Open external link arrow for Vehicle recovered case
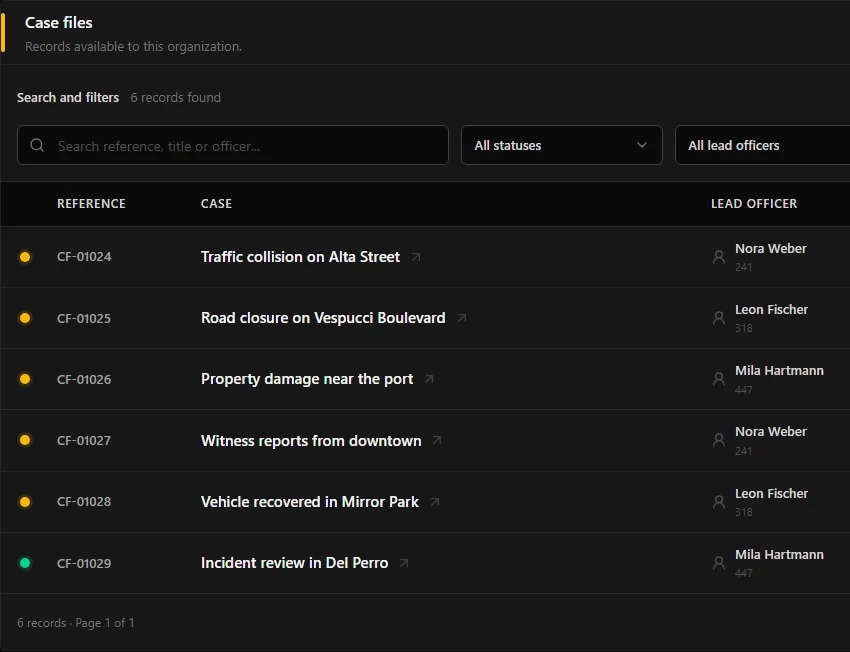The width and height of the screenshot is (850, 652). 435,502
